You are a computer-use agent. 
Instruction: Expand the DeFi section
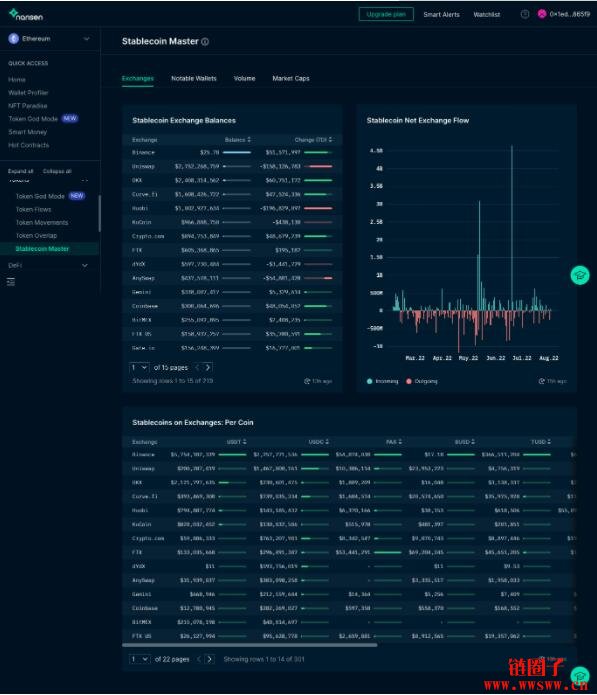48,266
